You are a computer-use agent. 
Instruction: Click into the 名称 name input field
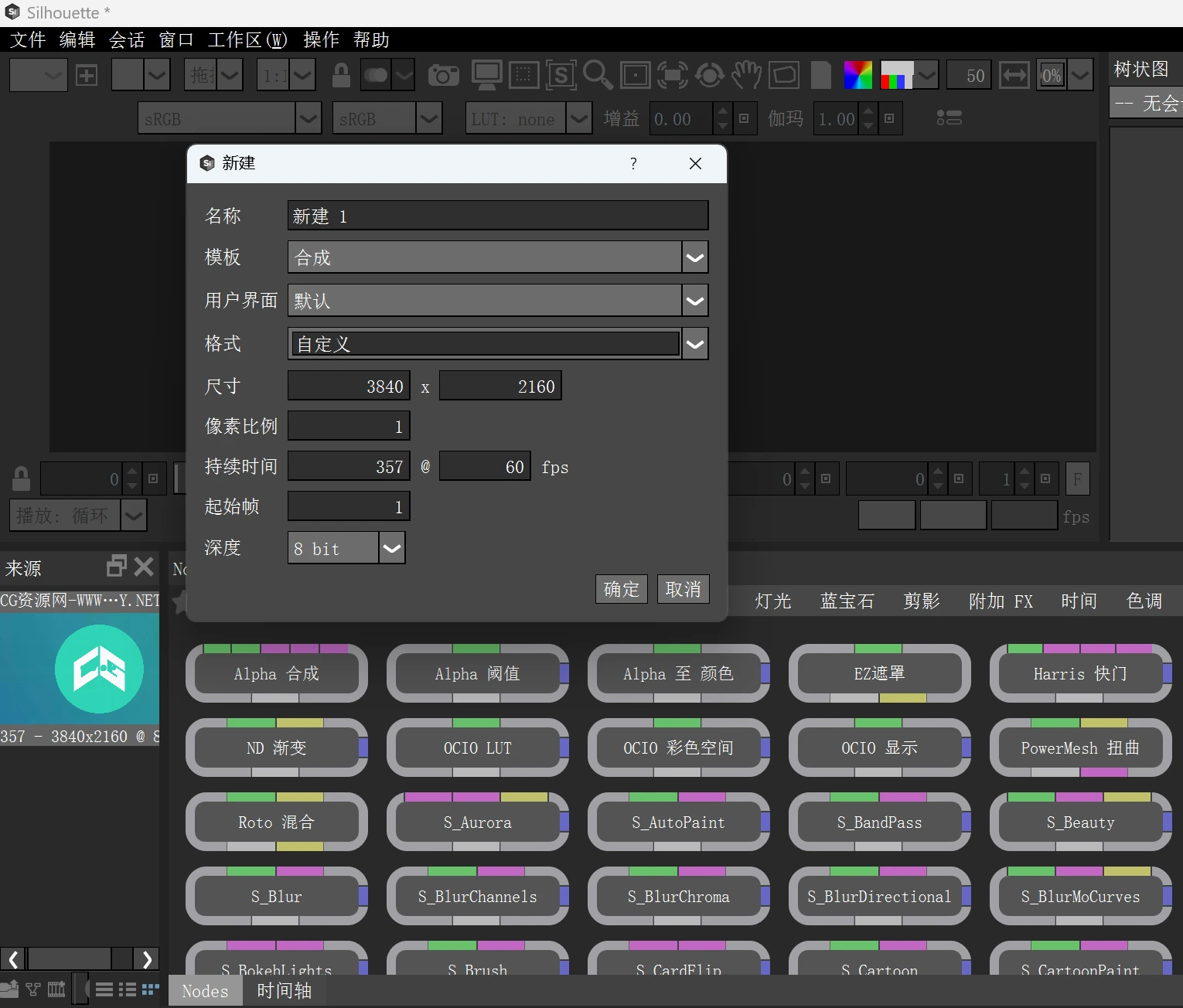click(x=497, y=216)
